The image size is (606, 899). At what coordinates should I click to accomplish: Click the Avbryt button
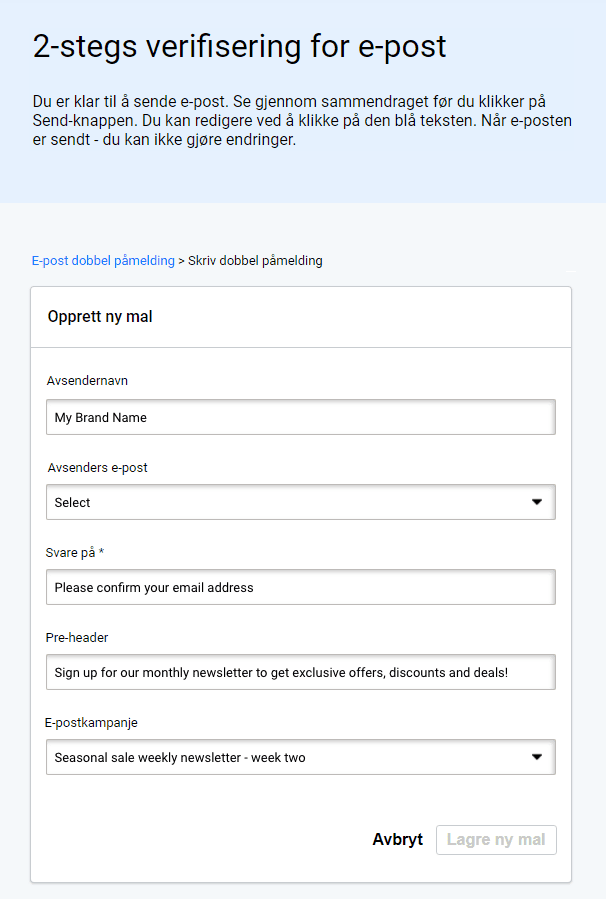tap(397, 840)
